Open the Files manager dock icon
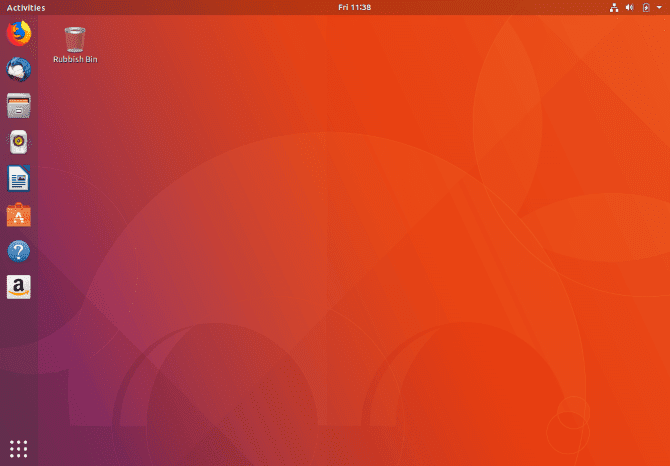 click(19, 106)
